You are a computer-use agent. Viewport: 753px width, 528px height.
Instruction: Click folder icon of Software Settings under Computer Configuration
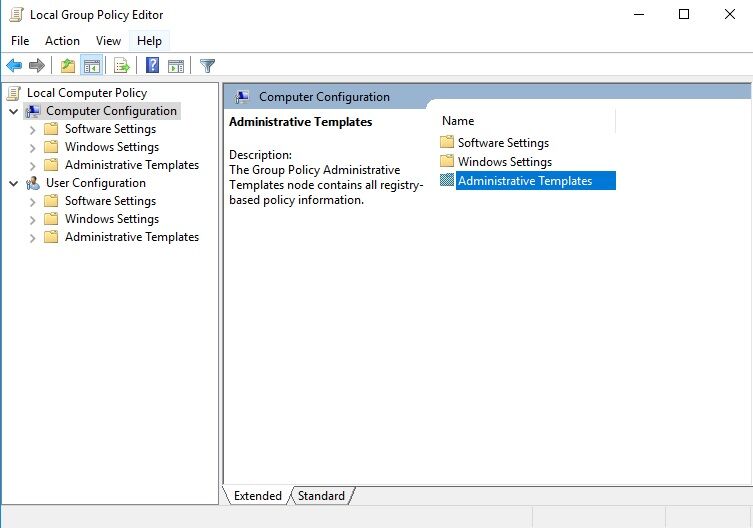point(51,129)
